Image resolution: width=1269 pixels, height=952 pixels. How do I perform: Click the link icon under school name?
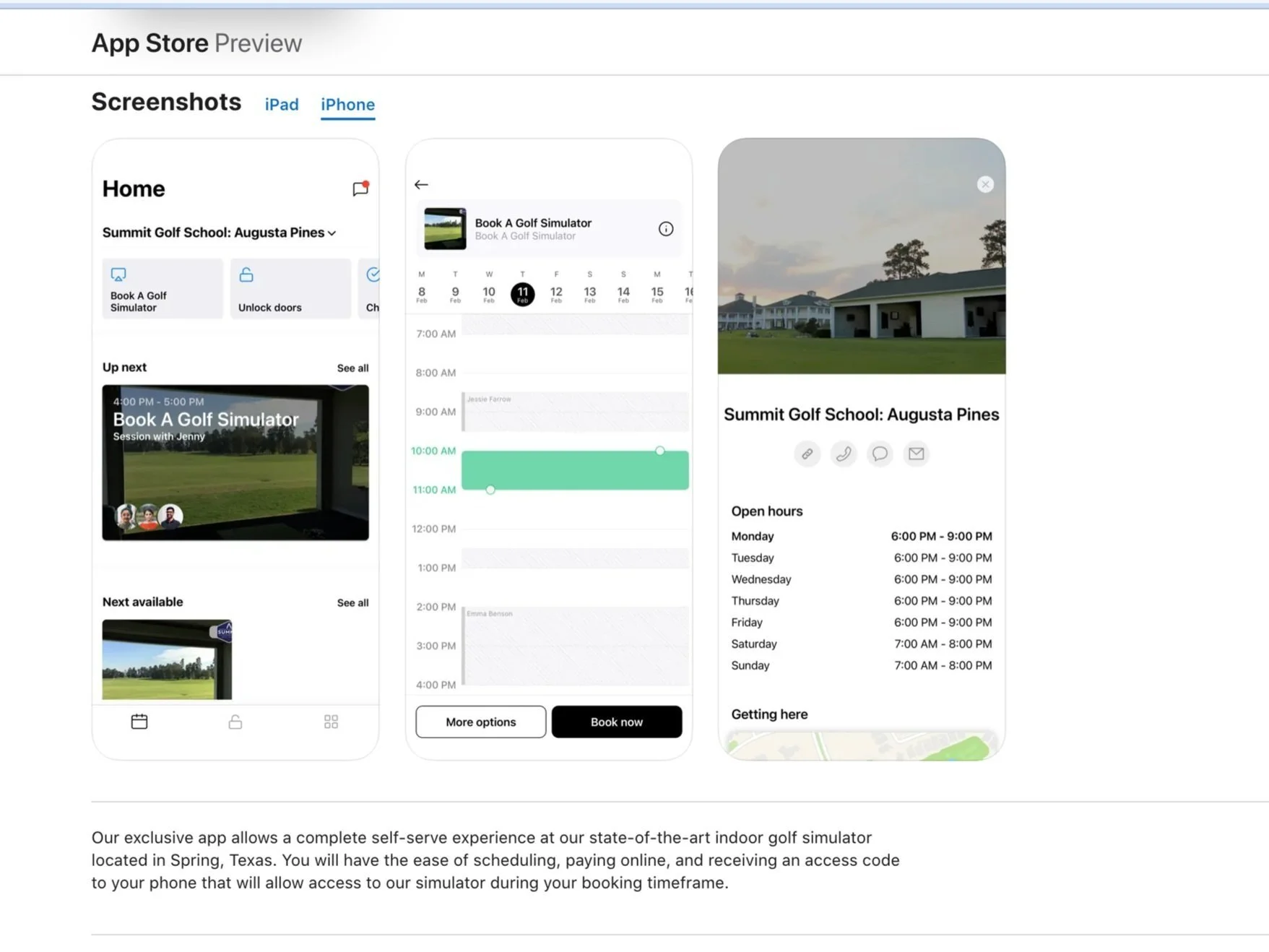[x=807, y=454]
